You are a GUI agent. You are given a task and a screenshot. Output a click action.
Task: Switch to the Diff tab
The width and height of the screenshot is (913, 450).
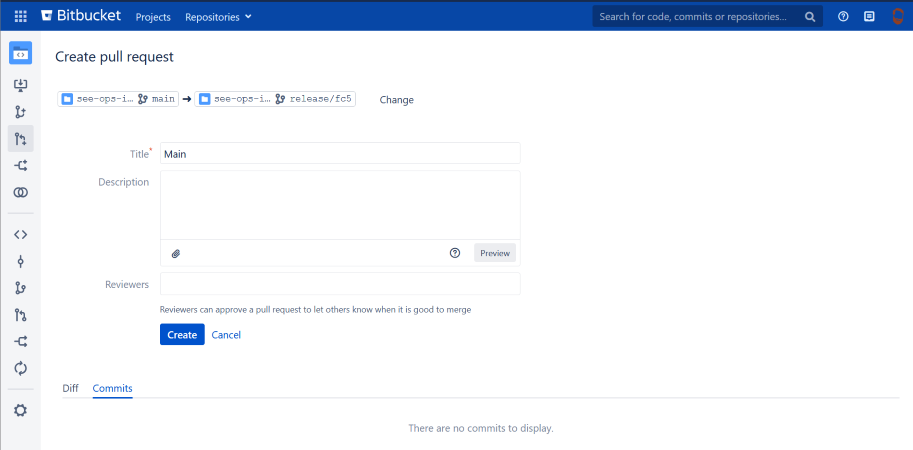click(70, 388)
